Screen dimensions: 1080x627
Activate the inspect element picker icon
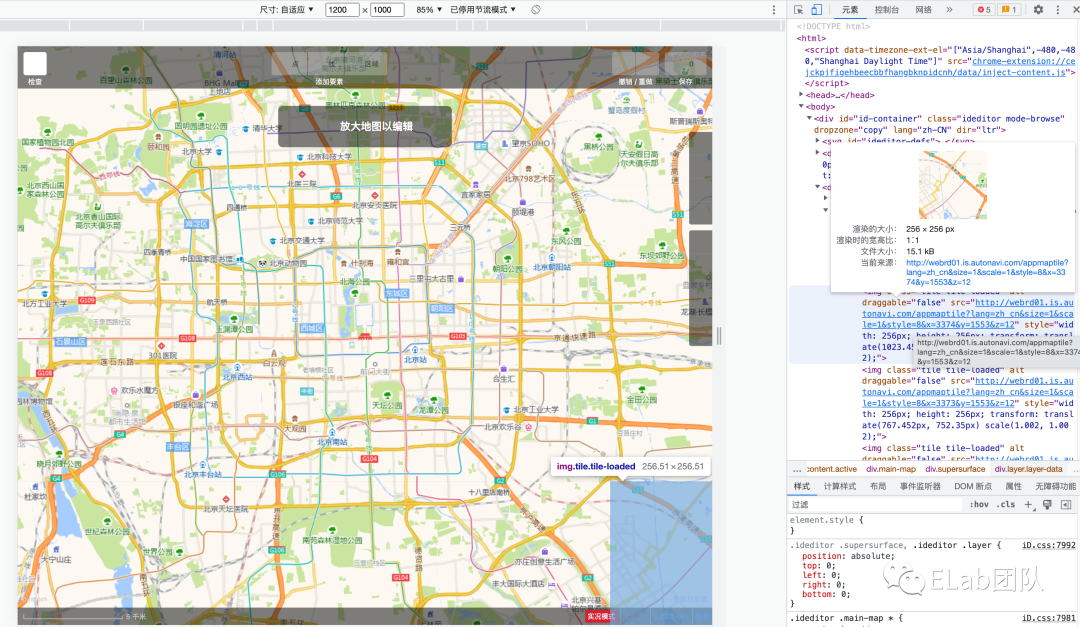point(798,10)
